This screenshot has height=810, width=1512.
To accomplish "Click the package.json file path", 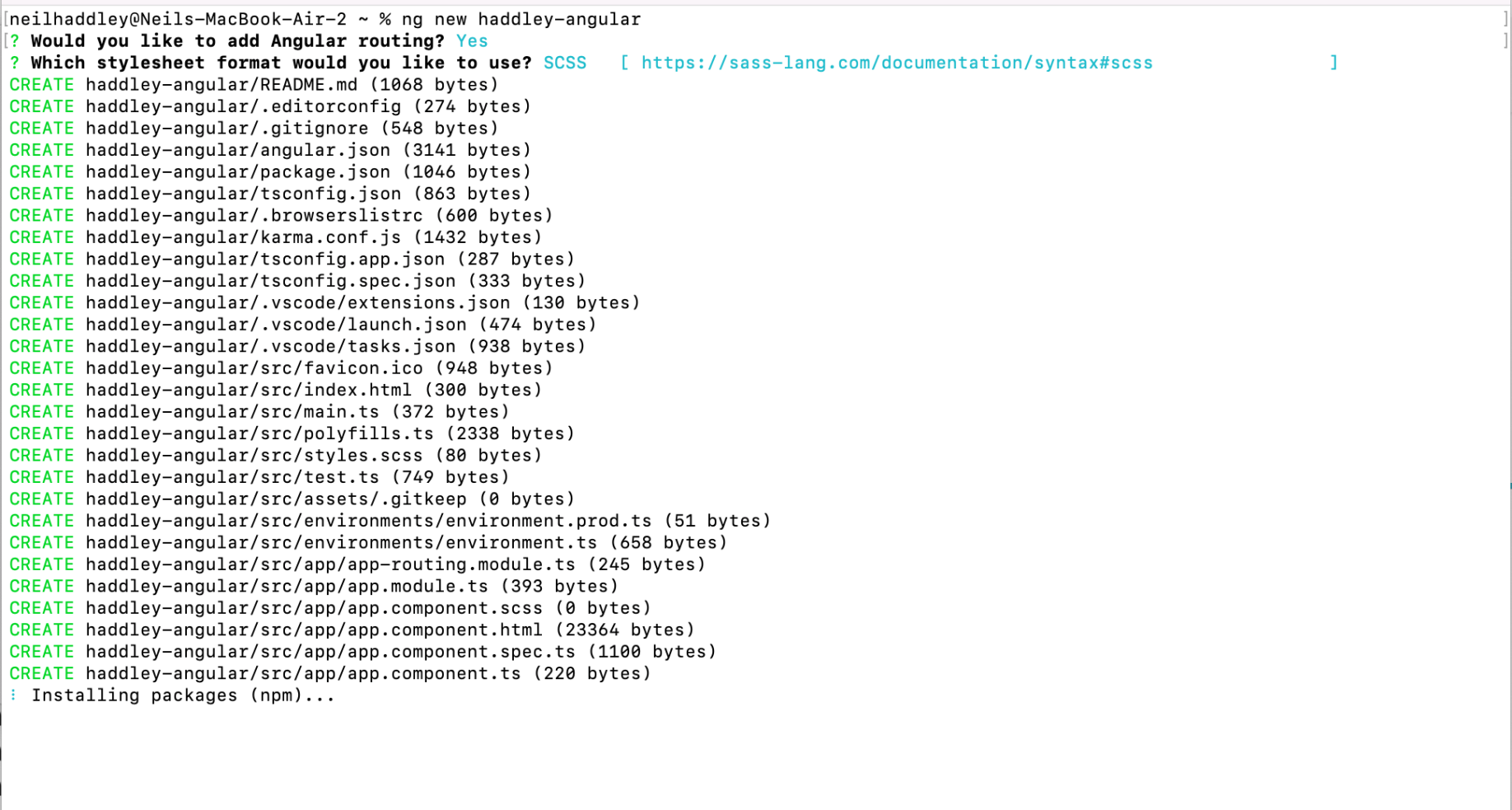I will coord(238,172).
